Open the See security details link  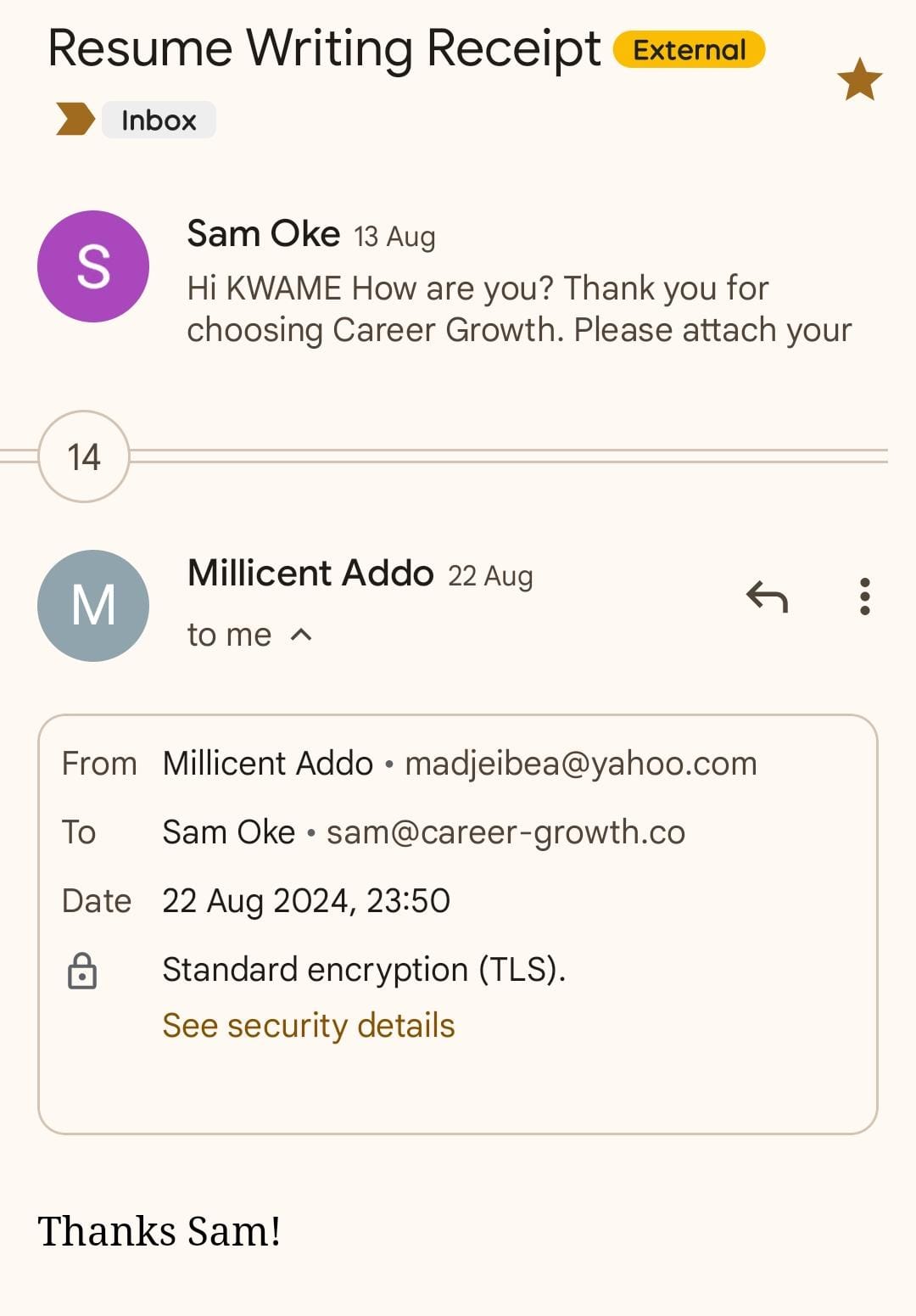(x=309, y=1026)
